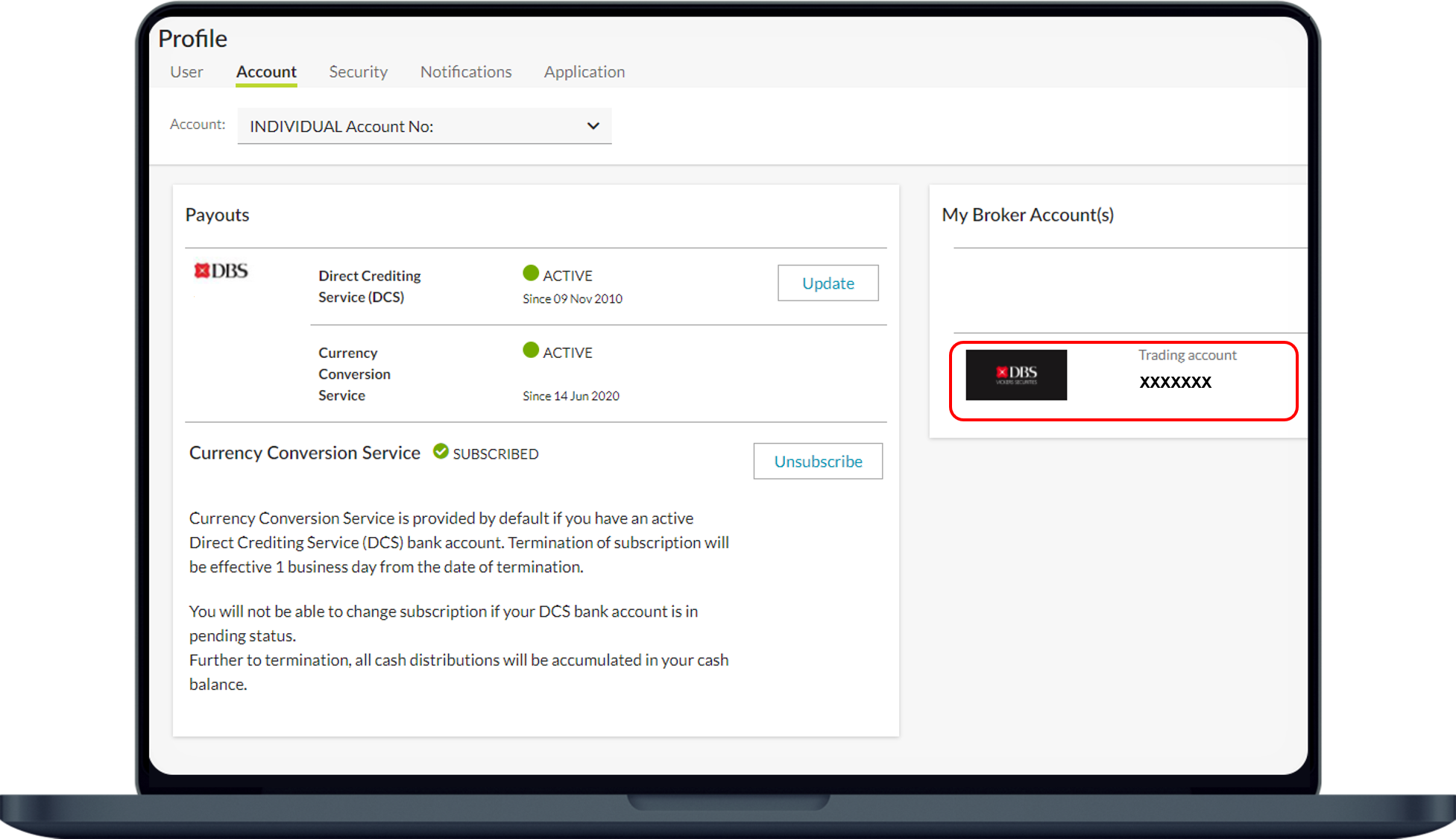Click the Account tab
1456x839 pixels.
click(266, 72)
